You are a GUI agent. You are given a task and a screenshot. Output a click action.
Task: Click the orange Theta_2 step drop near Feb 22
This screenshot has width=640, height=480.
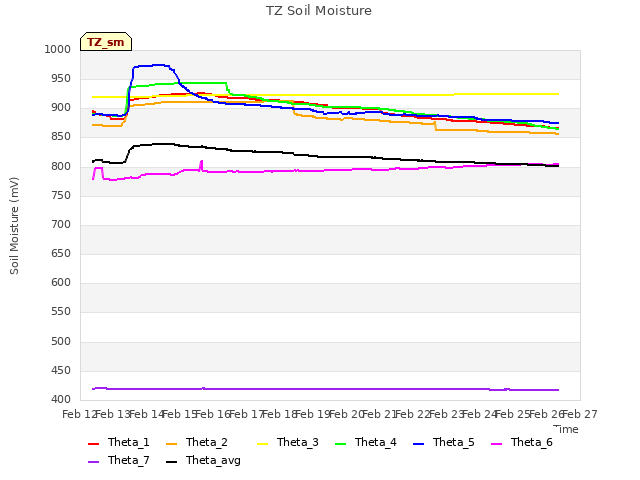click(435, 126)
